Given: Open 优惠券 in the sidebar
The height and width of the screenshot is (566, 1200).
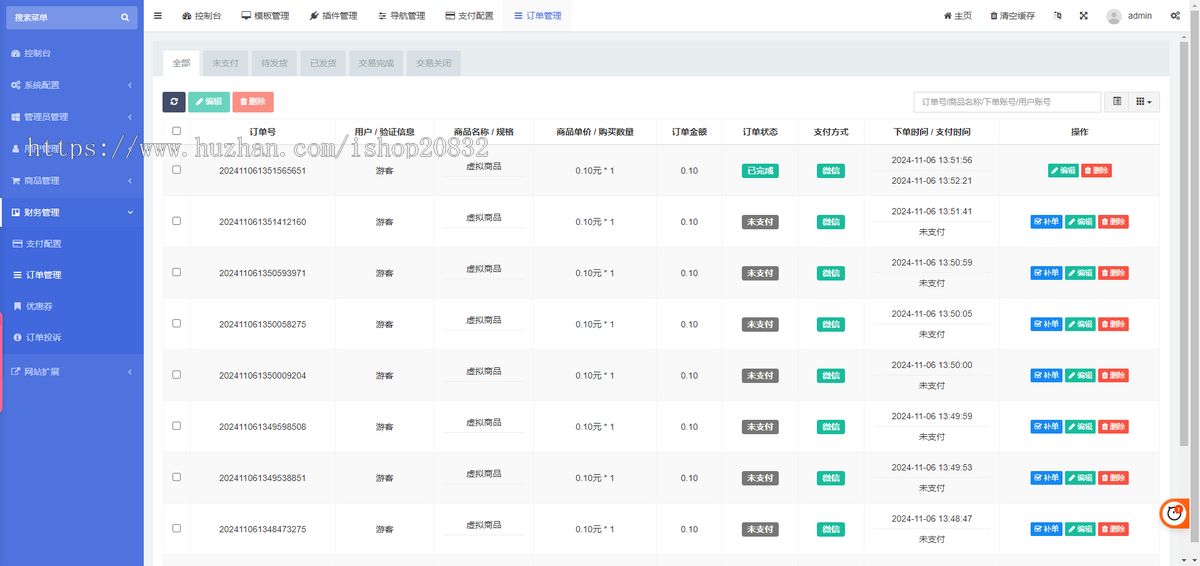Looking at the screenshot, I should [40, 306].
